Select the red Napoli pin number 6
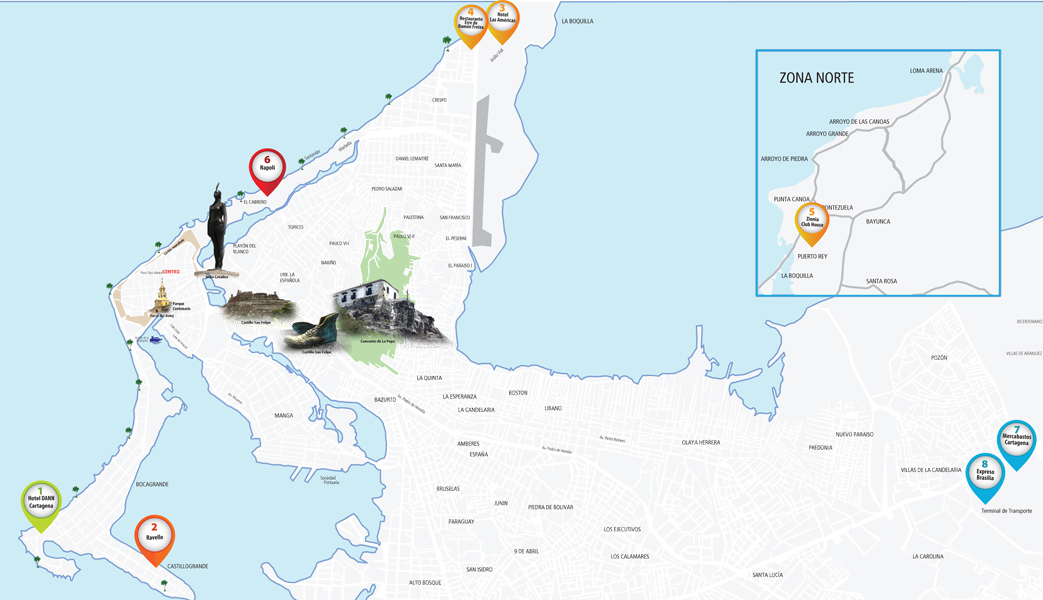The image size is (1043, 600). point(267,172)
